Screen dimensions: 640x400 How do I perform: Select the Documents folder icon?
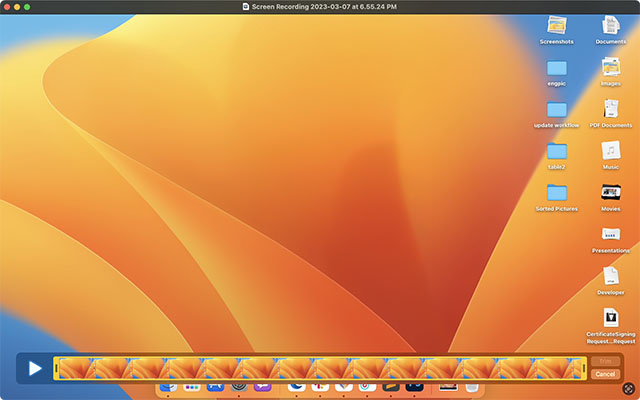click(610, 25)
